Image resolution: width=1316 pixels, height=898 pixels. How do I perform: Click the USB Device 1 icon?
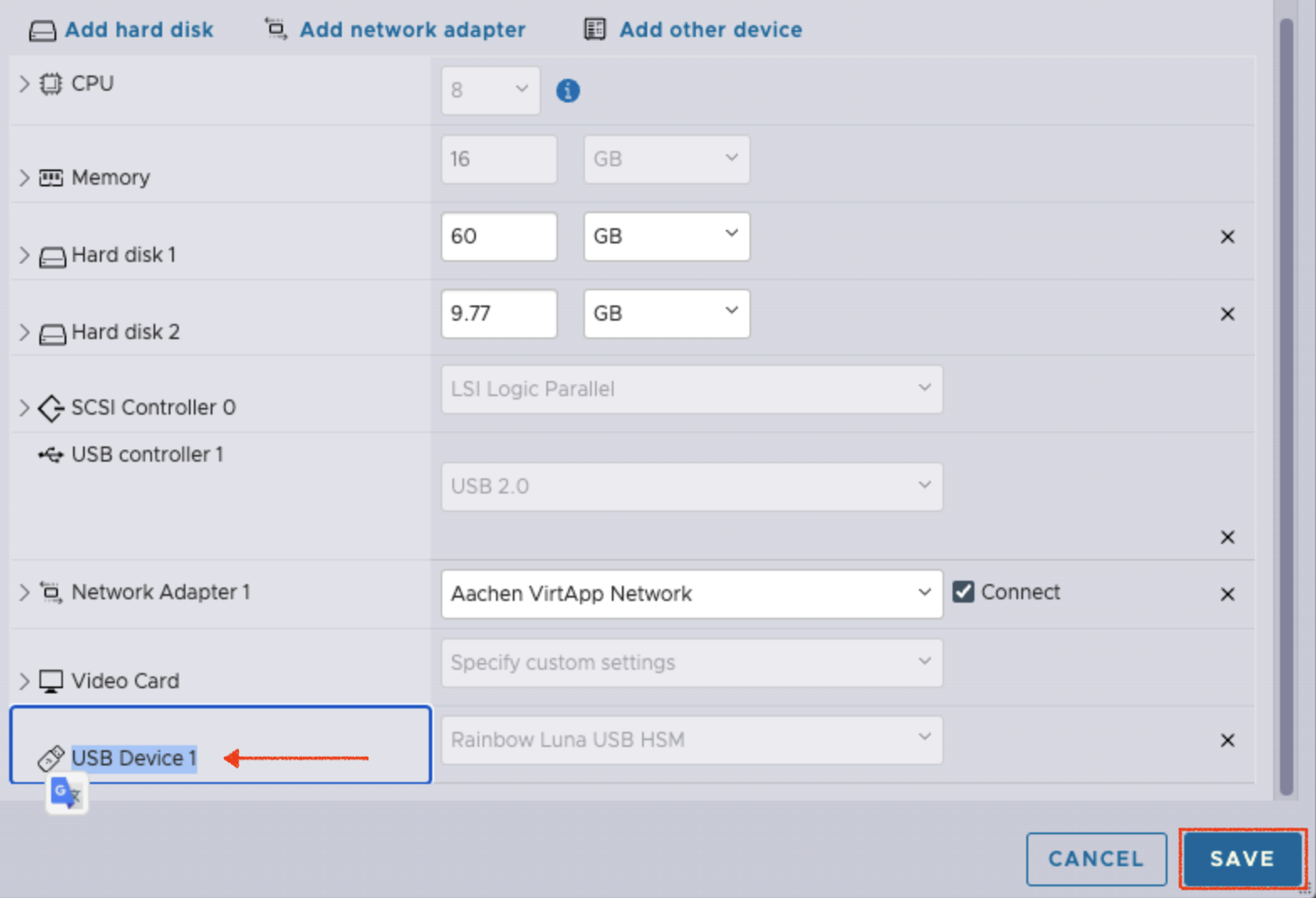tap(51, 758)
